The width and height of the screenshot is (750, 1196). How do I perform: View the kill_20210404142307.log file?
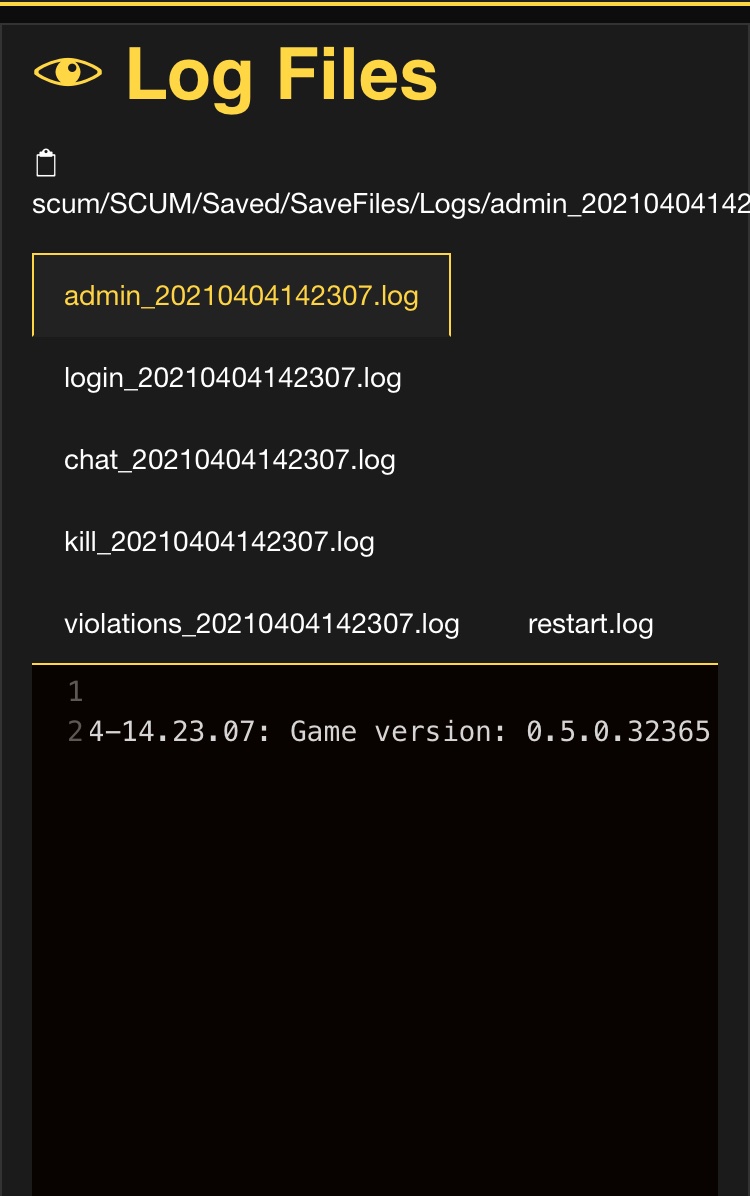pyautogui.click(x=219, y=542)
